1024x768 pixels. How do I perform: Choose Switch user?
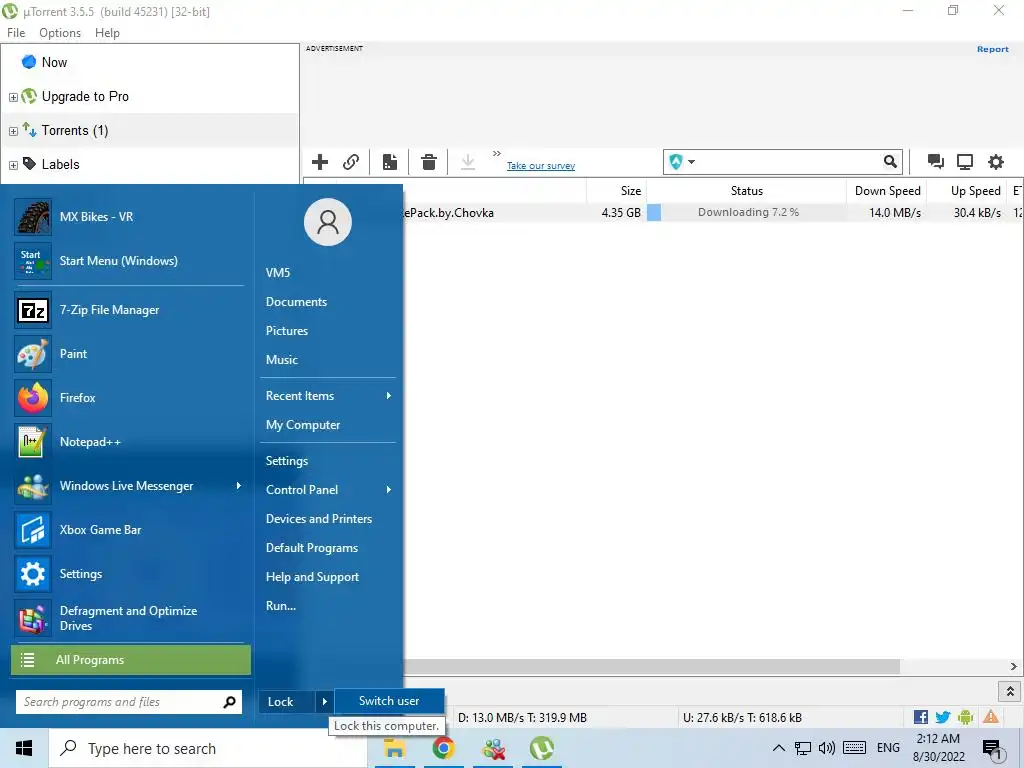pos(389,701)
